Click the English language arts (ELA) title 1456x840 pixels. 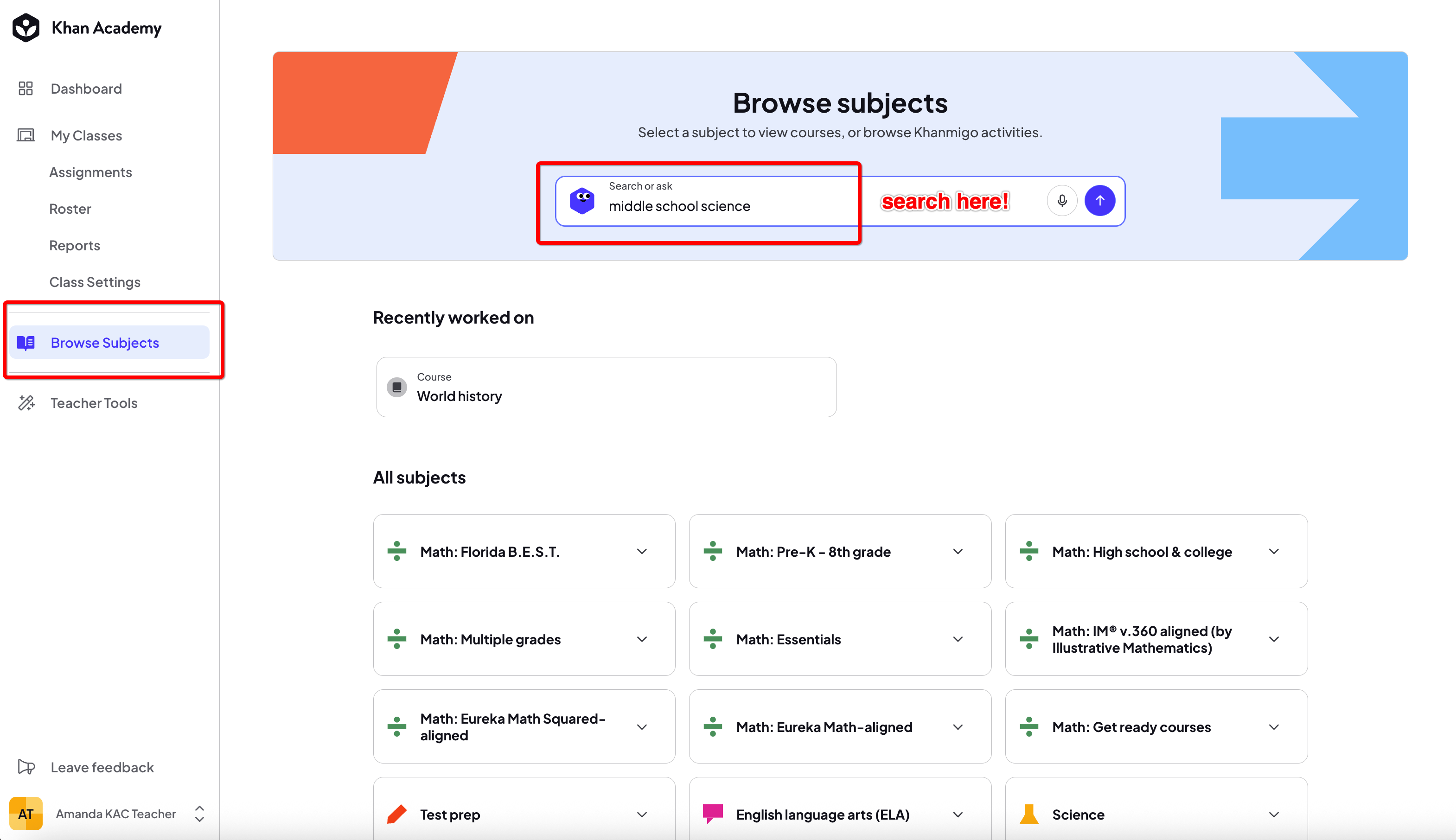tap(823, 815)
